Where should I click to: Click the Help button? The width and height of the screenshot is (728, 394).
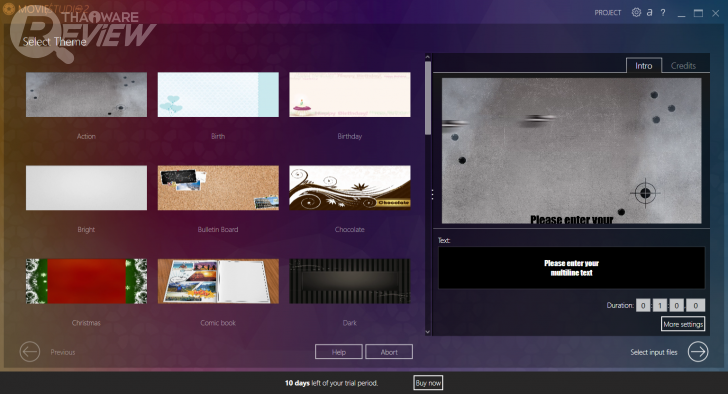338,352
